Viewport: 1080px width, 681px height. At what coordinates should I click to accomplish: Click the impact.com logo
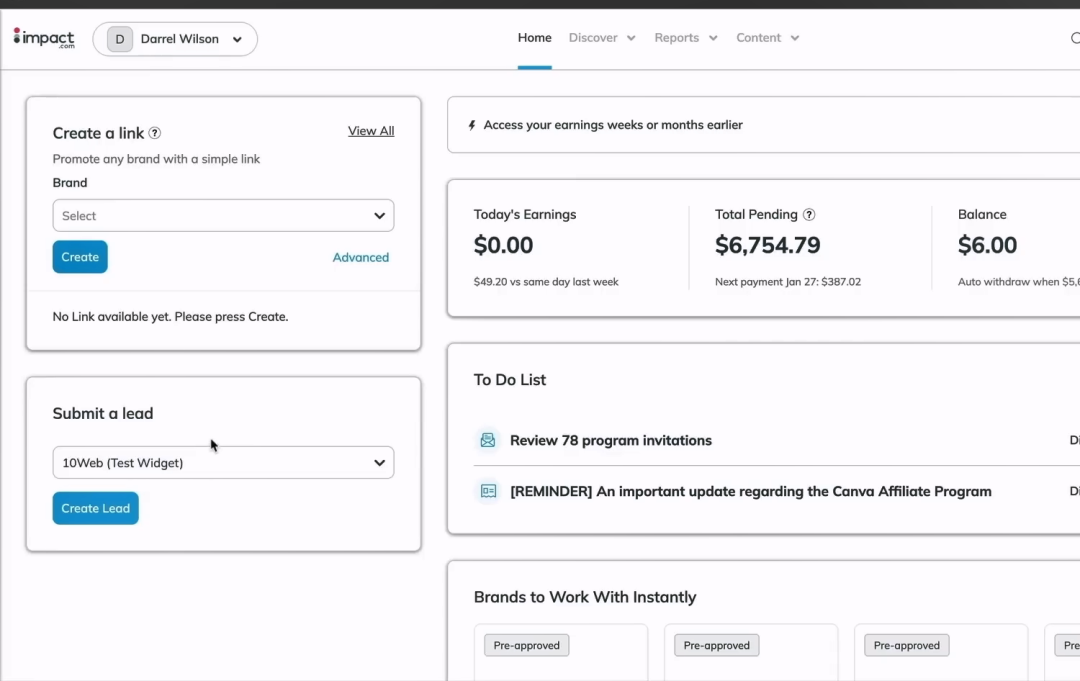[x=44, y=39]
